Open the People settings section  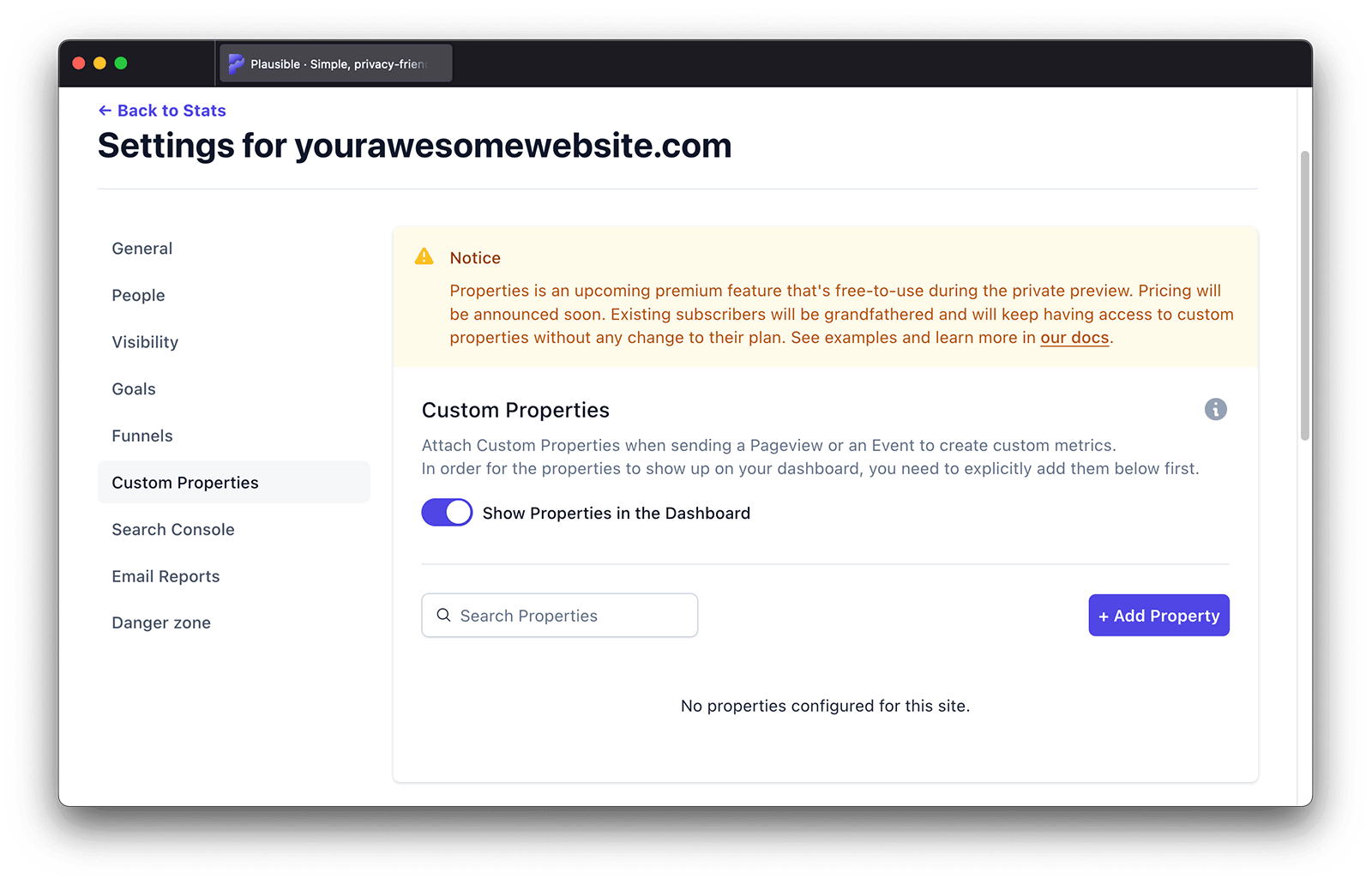coord(138,295)
